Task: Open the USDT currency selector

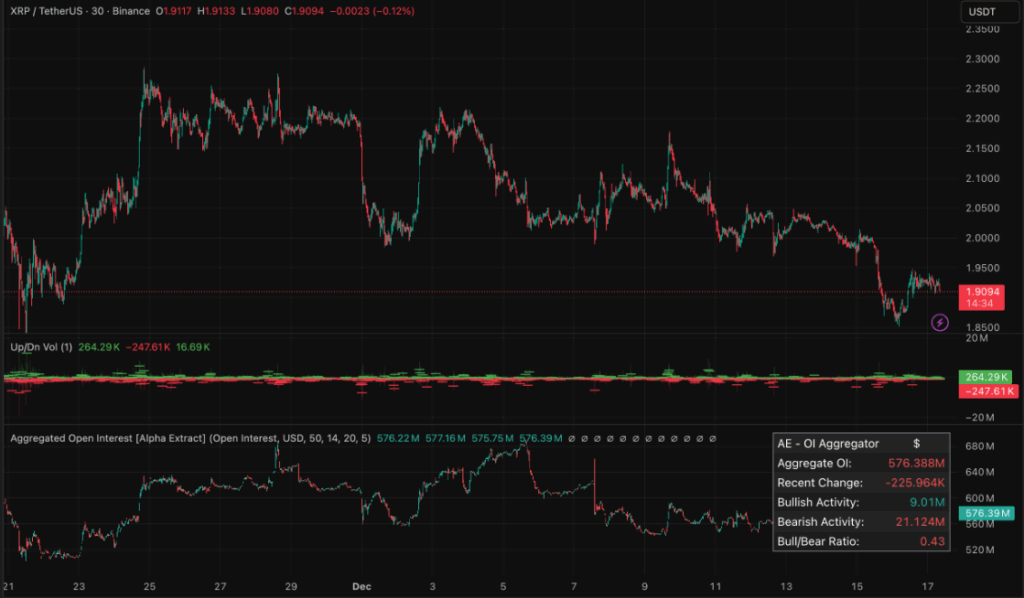Action: (989, 12)
